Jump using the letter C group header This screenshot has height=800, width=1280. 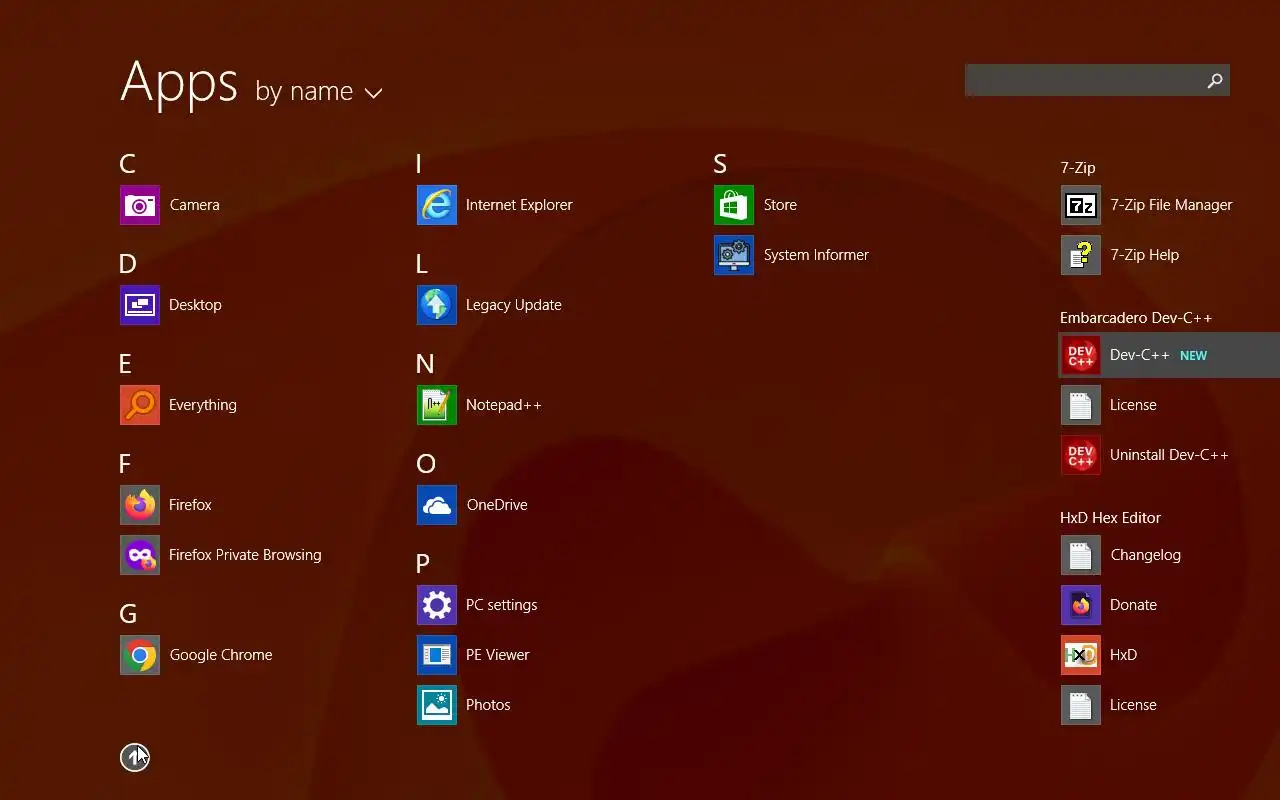pos(127,164)
